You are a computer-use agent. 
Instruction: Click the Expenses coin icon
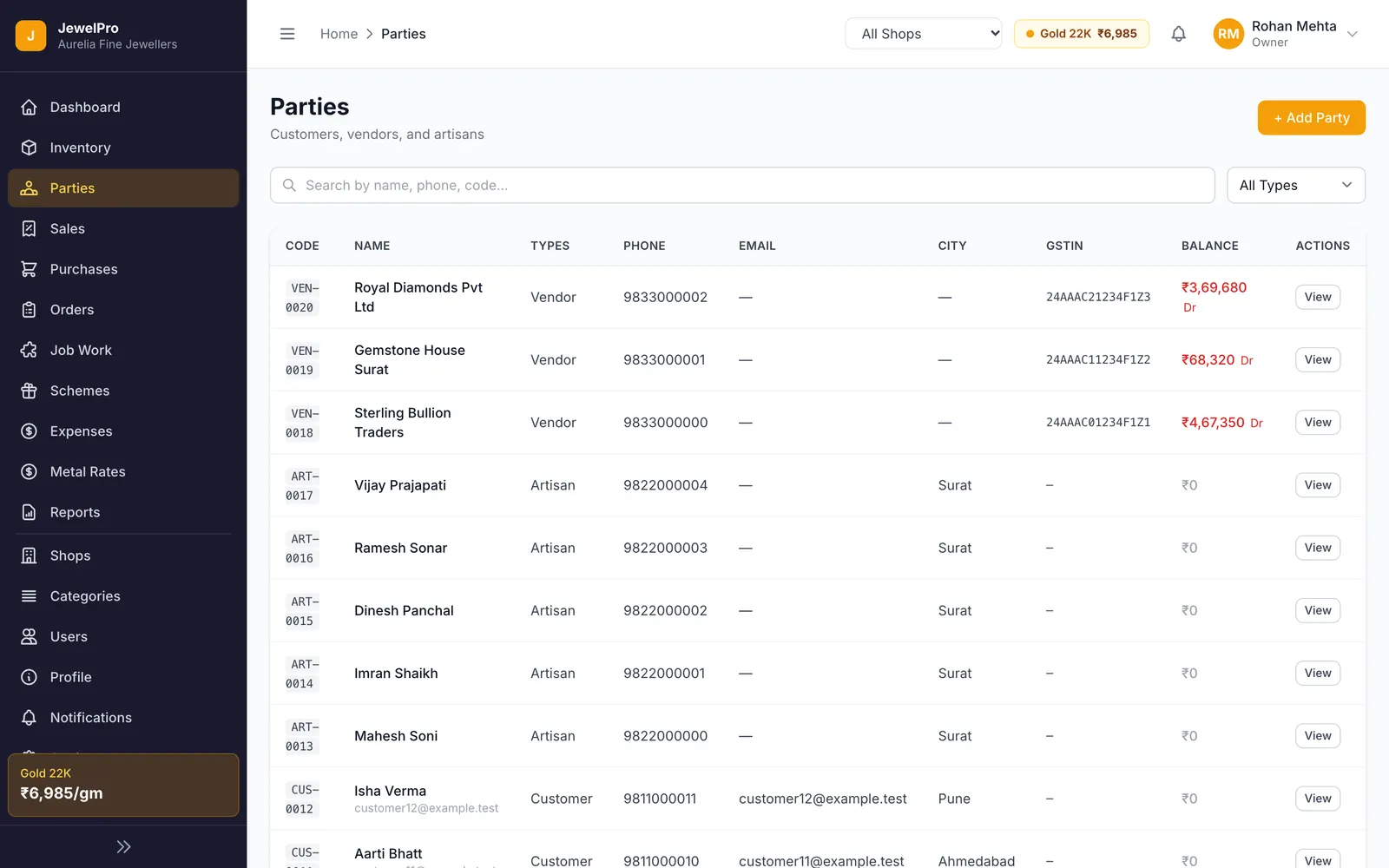pos(29,431)
